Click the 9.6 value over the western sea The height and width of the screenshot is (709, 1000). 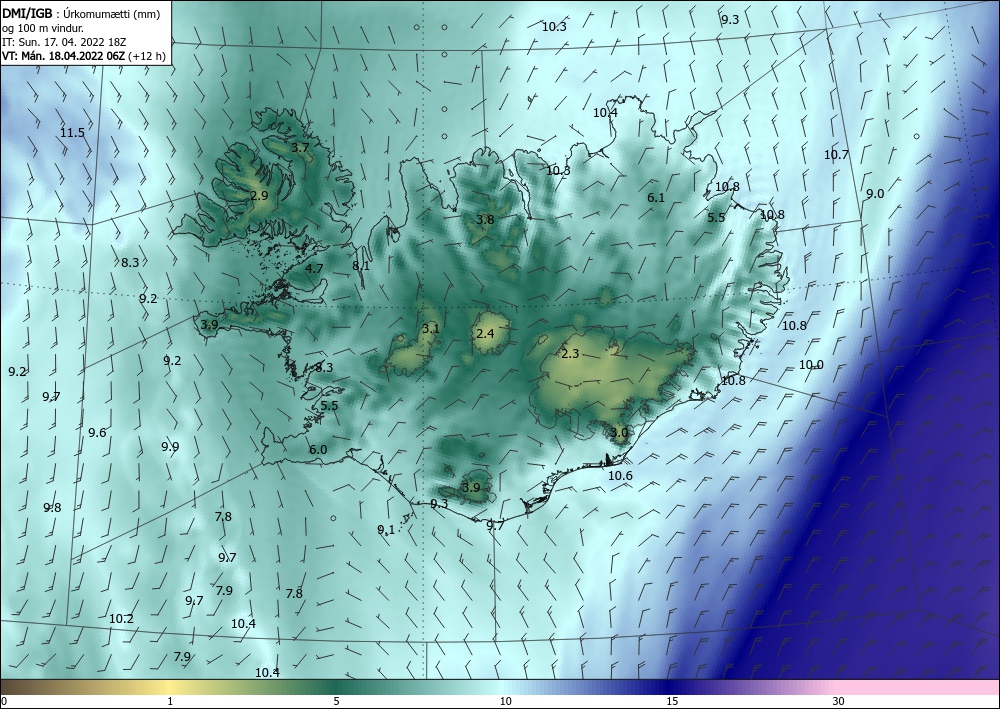(x=97, y=433)
